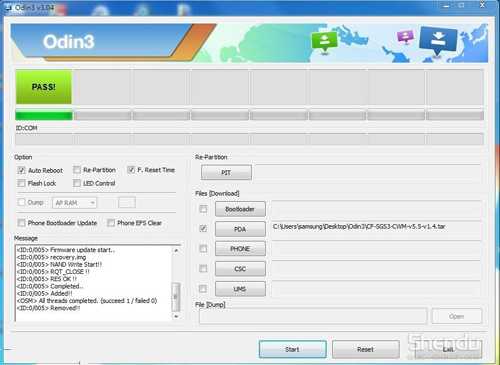Viewport: 500px width, 365px height.
Task: Click the green download icon in banner
Action: click(324, 41)
